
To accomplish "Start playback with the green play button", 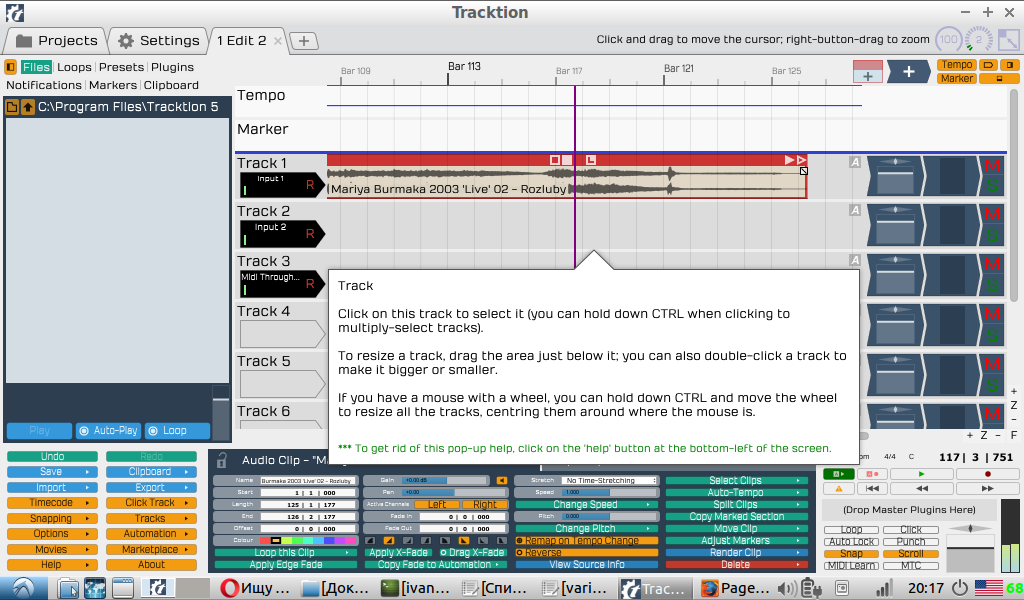I will coord(921,474).
